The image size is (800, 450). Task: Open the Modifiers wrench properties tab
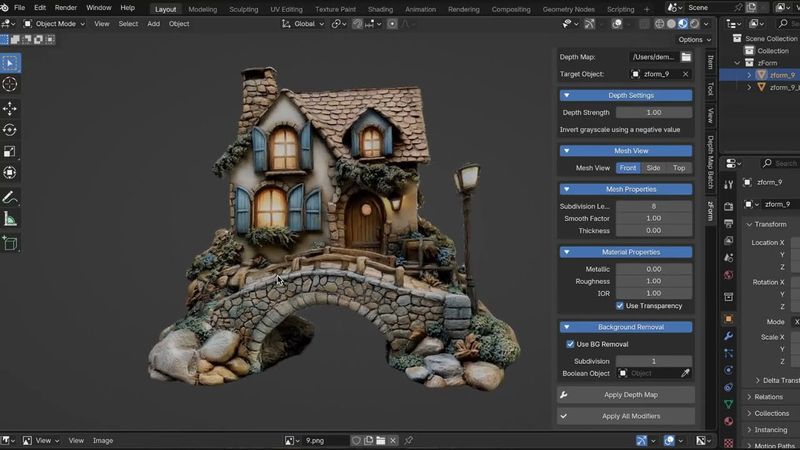point(729,336)
